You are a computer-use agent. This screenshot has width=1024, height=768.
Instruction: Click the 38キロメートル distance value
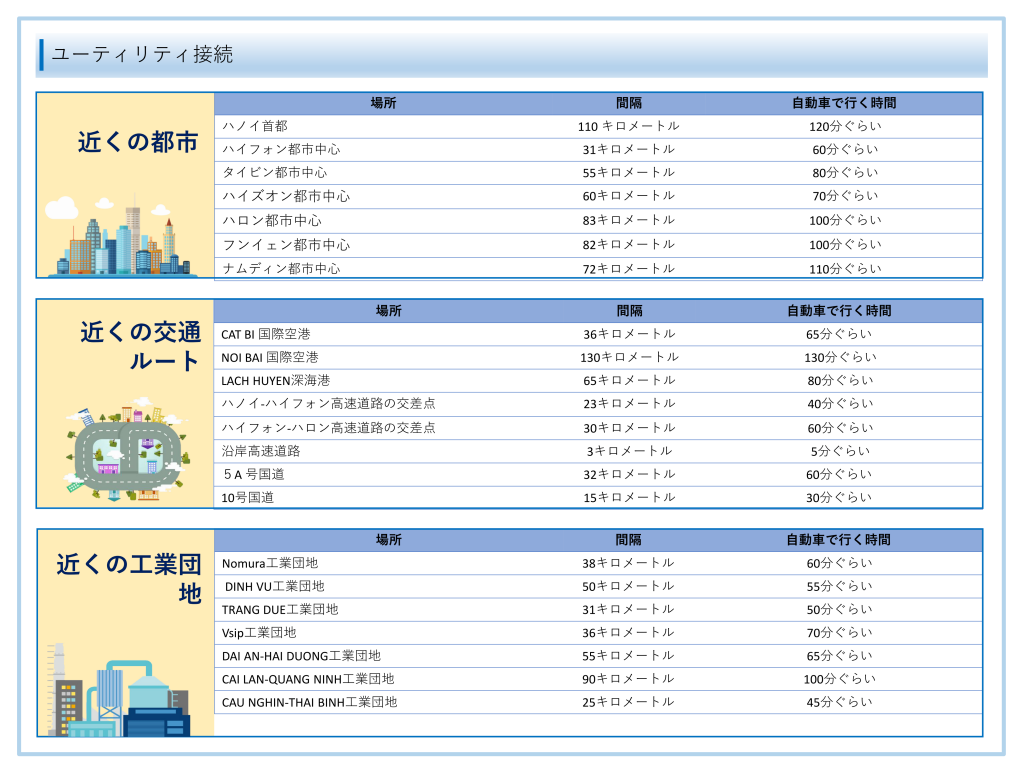point(628,563)
